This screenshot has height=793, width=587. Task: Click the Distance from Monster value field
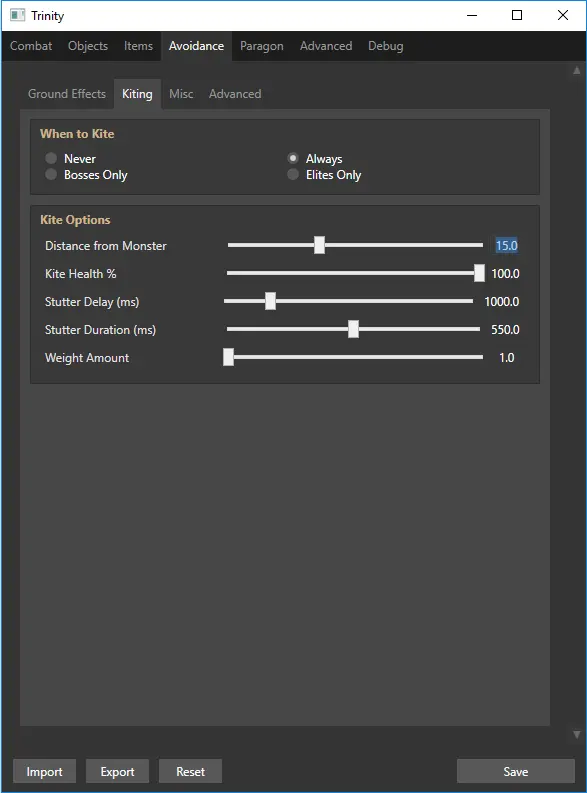coord(506,246)
